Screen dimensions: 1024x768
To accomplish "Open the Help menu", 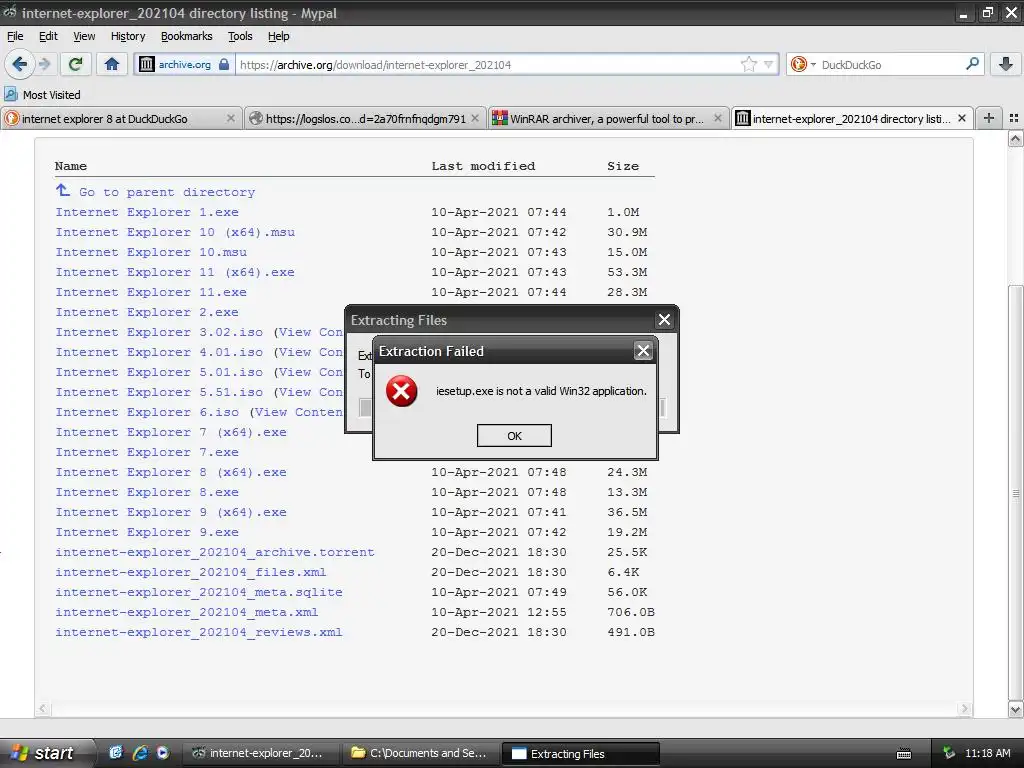I will (278, 36).
